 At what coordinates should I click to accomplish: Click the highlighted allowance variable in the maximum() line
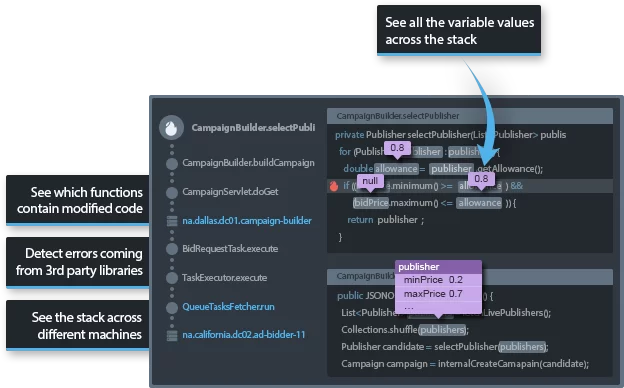click(480, 203)
